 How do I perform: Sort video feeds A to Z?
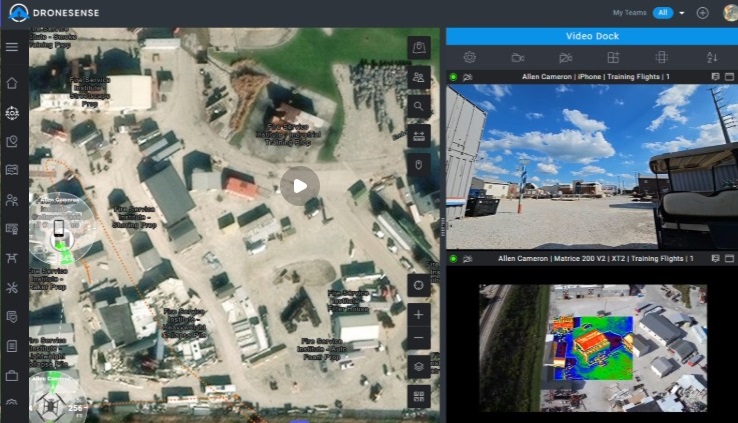pos(712,57)
